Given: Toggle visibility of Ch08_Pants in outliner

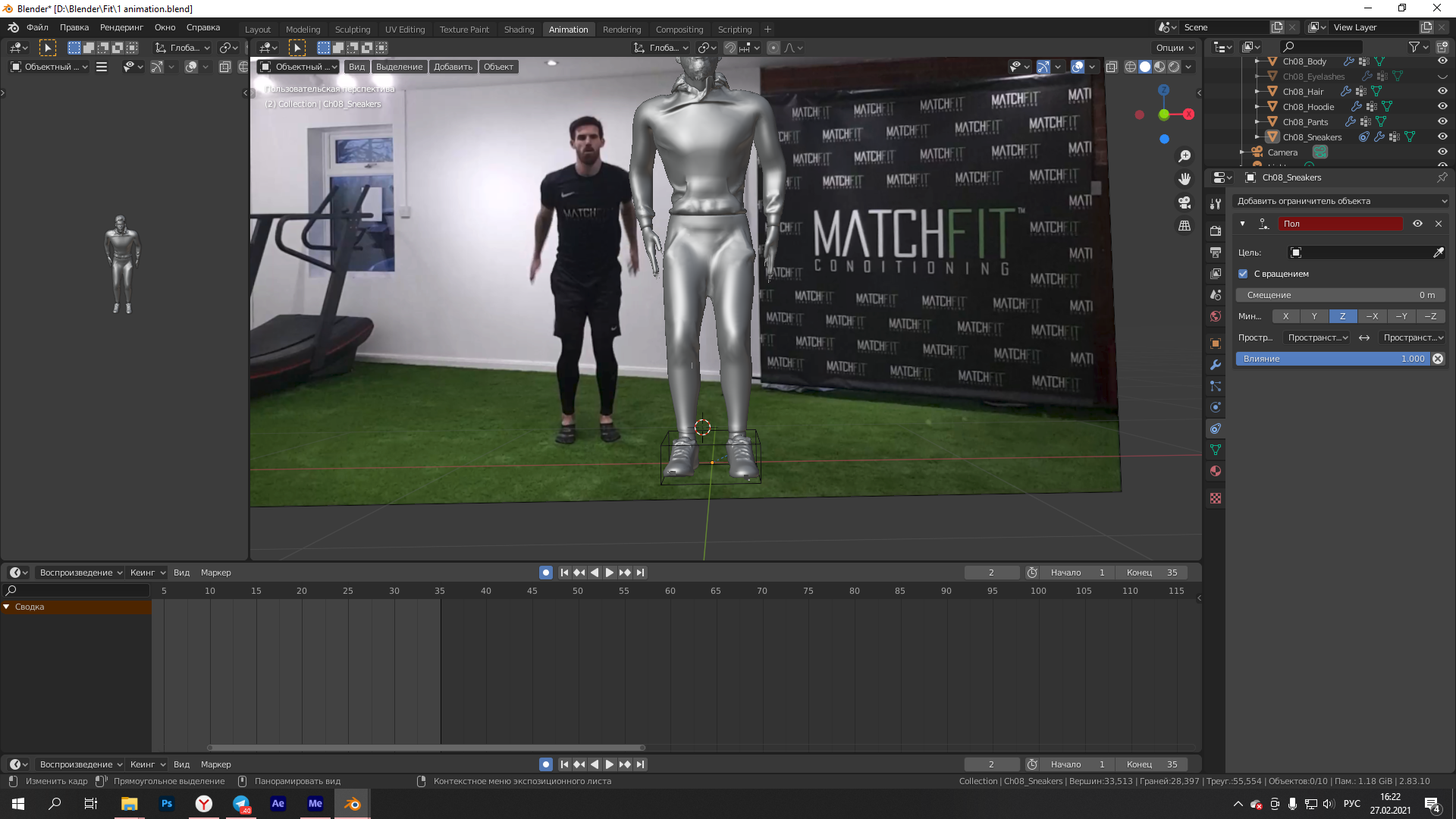Looking at the screenshot, I should click(1442, 122).
